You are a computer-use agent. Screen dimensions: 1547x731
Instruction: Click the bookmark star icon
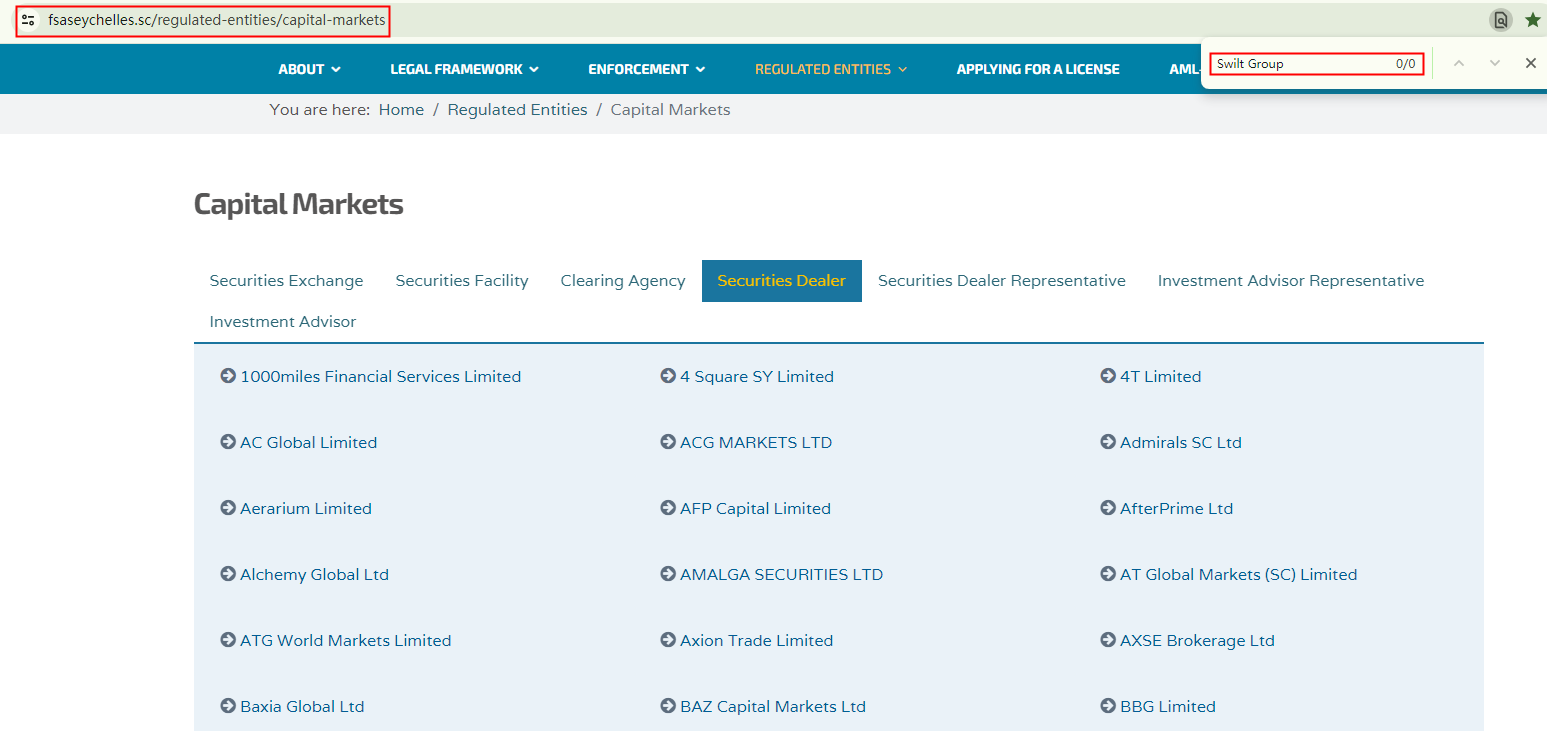pyautogui.click(x=1532, y=20)
